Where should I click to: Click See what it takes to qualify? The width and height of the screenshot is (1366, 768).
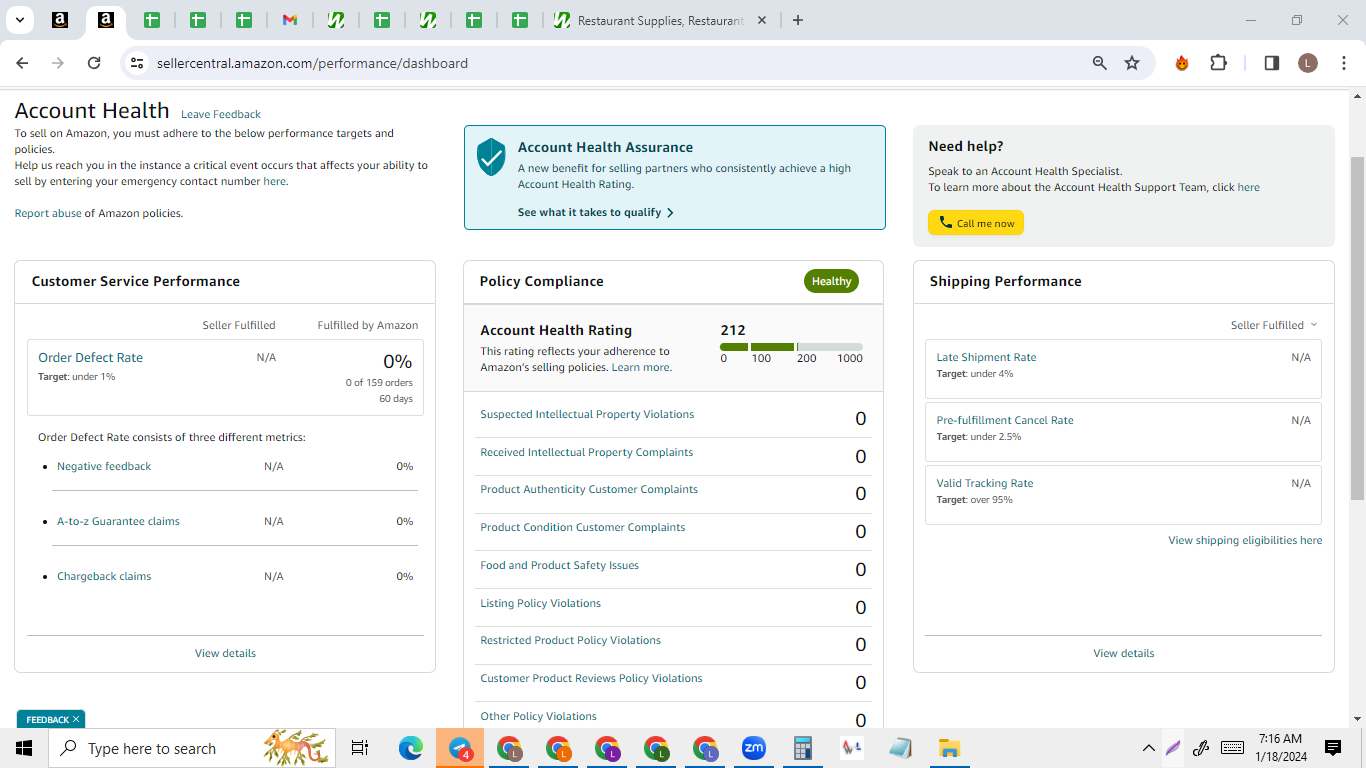click(x=595, y=212)
